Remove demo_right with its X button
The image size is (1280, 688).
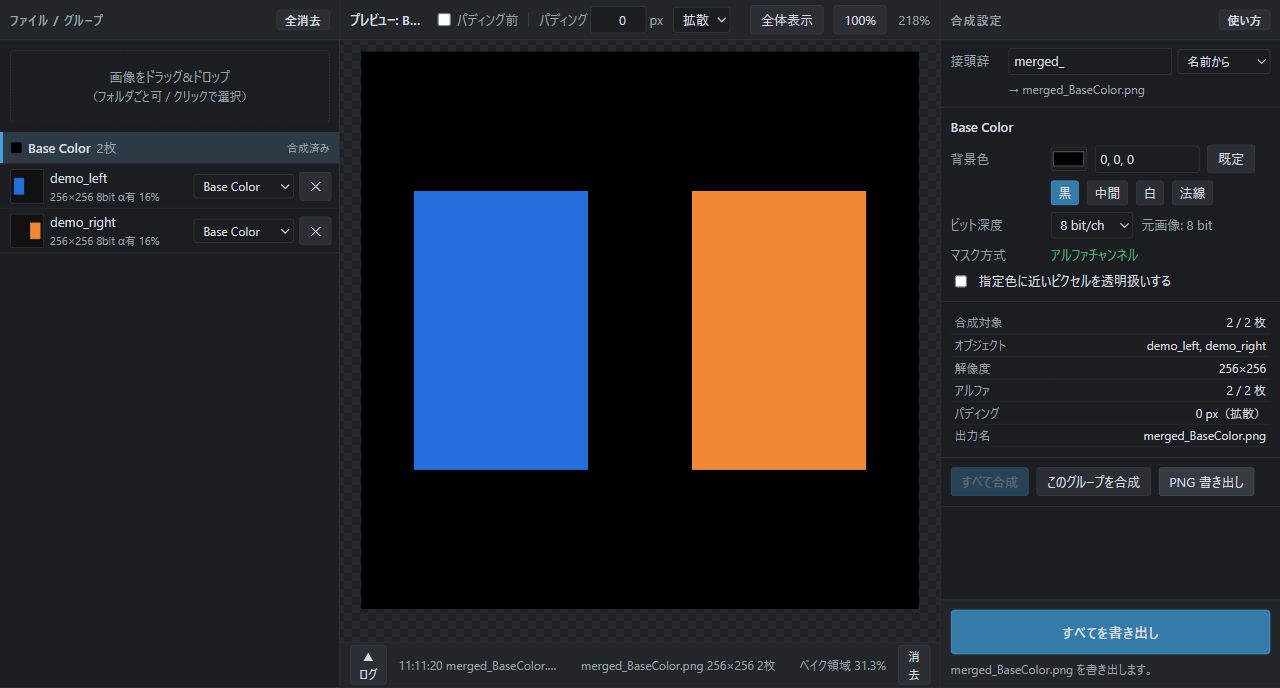point(315,231)
